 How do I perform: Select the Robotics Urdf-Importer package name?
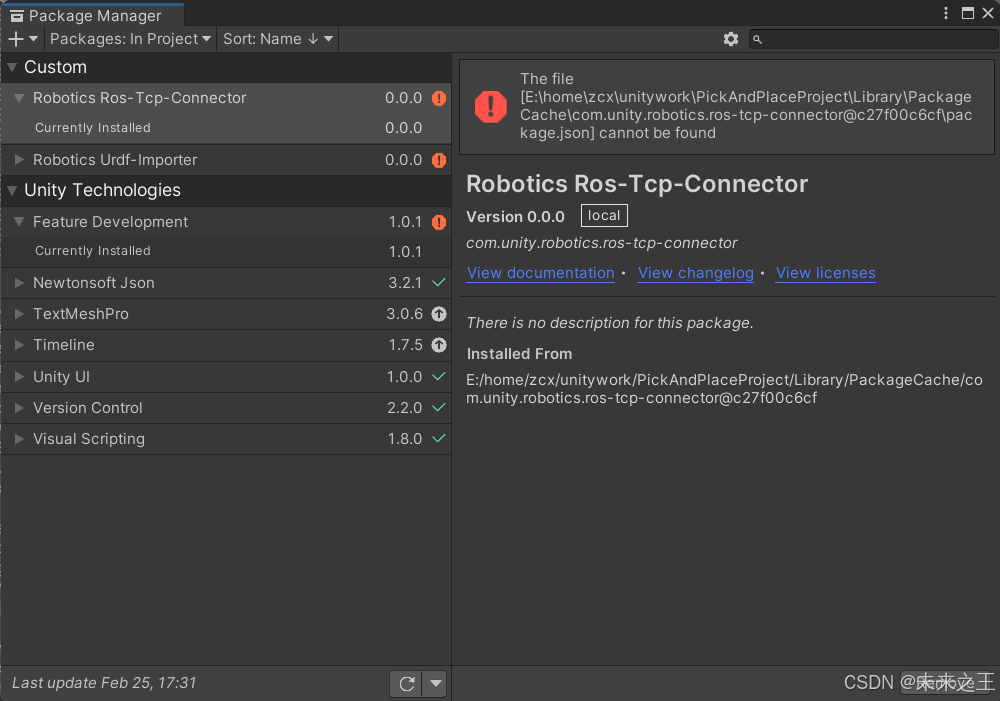115,160
